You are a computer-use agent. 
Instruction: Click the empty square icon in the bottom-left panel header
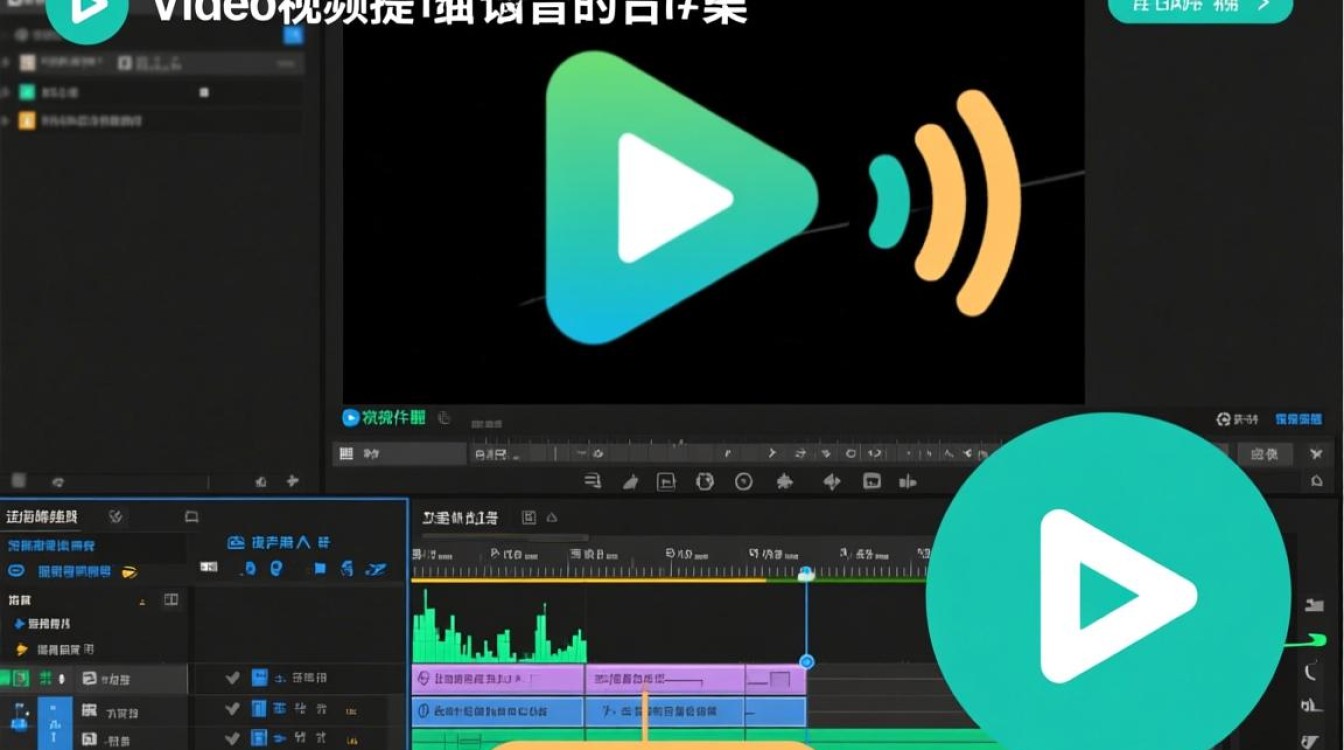pos(191,517)
